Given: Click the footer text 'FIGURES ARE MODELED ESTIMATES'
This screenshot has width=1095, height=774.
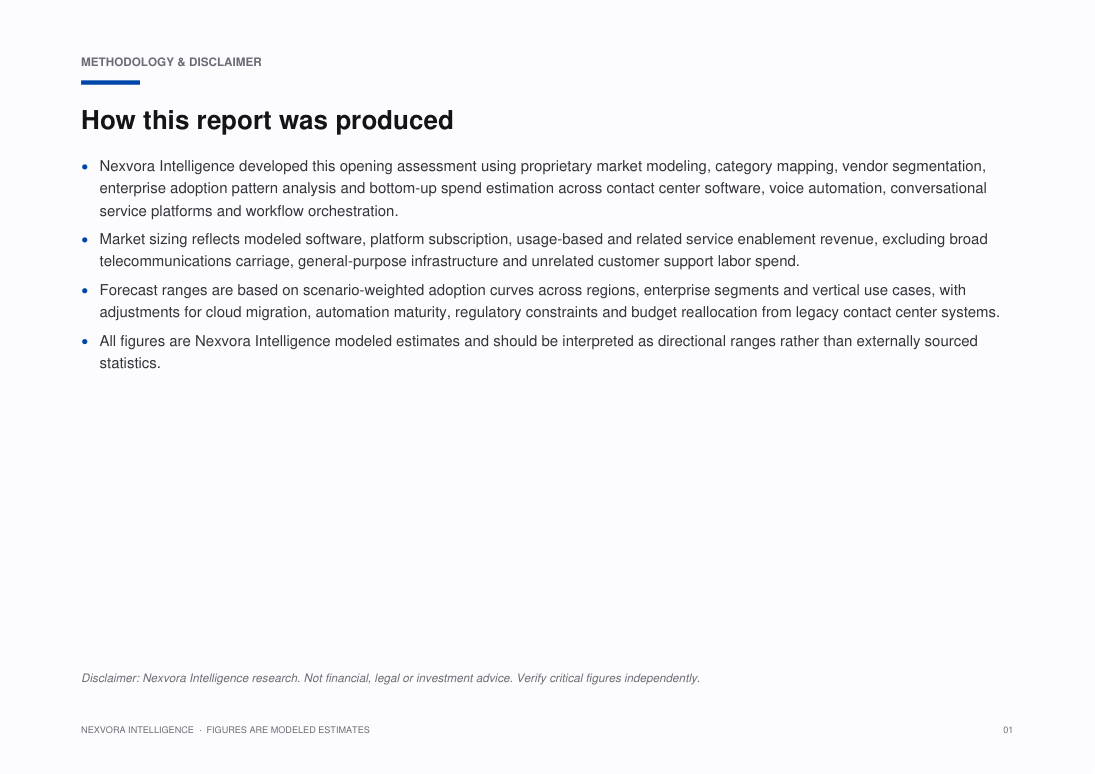Looking at the screenshot, I should 288,730.
